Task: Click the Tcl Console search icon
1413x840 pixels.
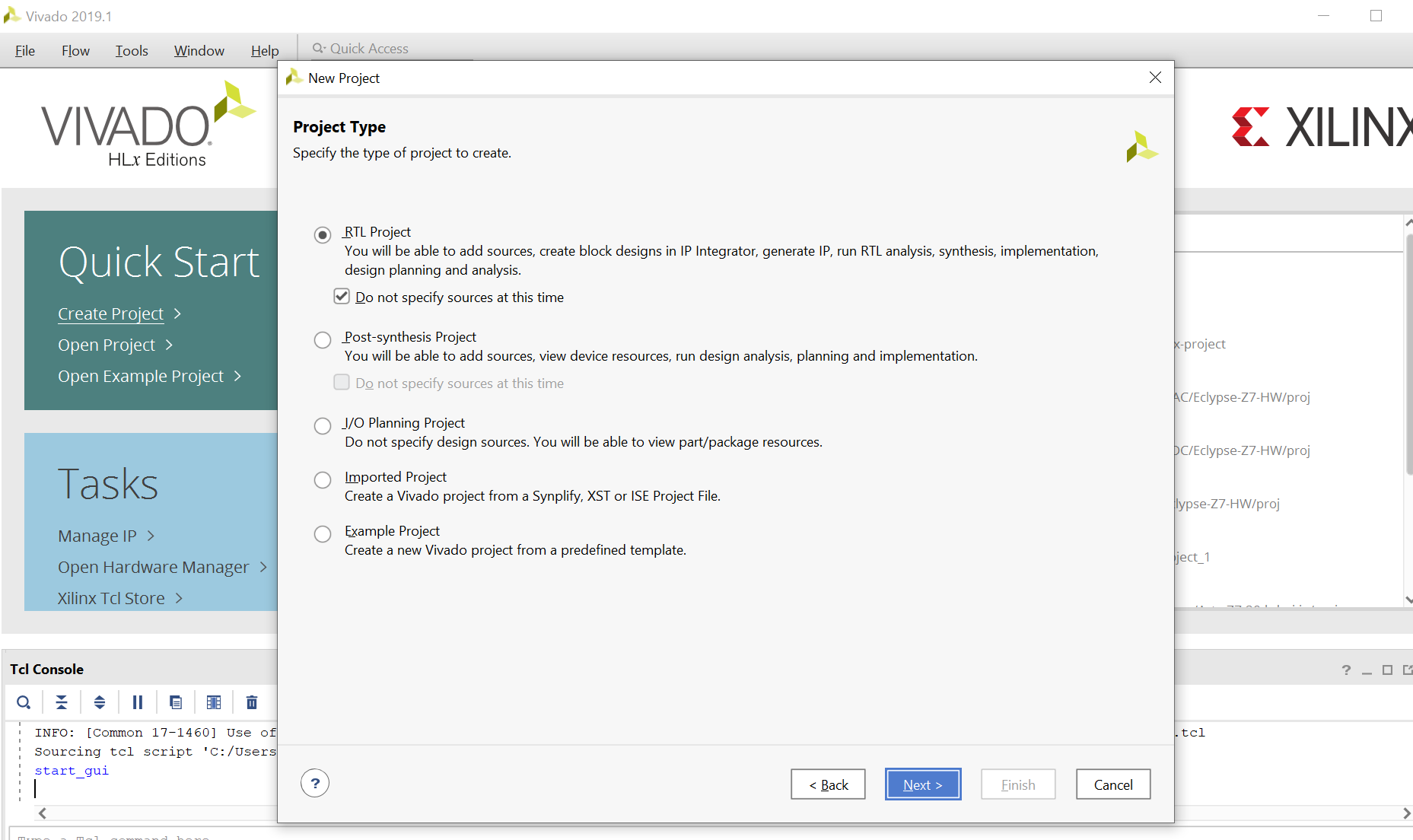Action: coord(24,702)
